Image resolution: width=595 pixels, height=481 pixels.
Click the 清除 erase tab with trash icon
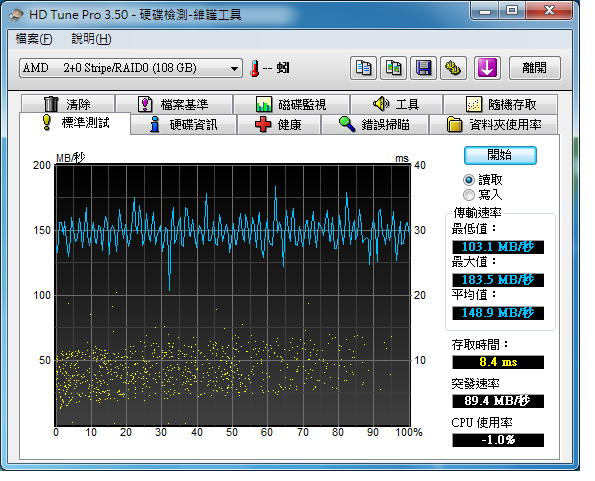68,104
